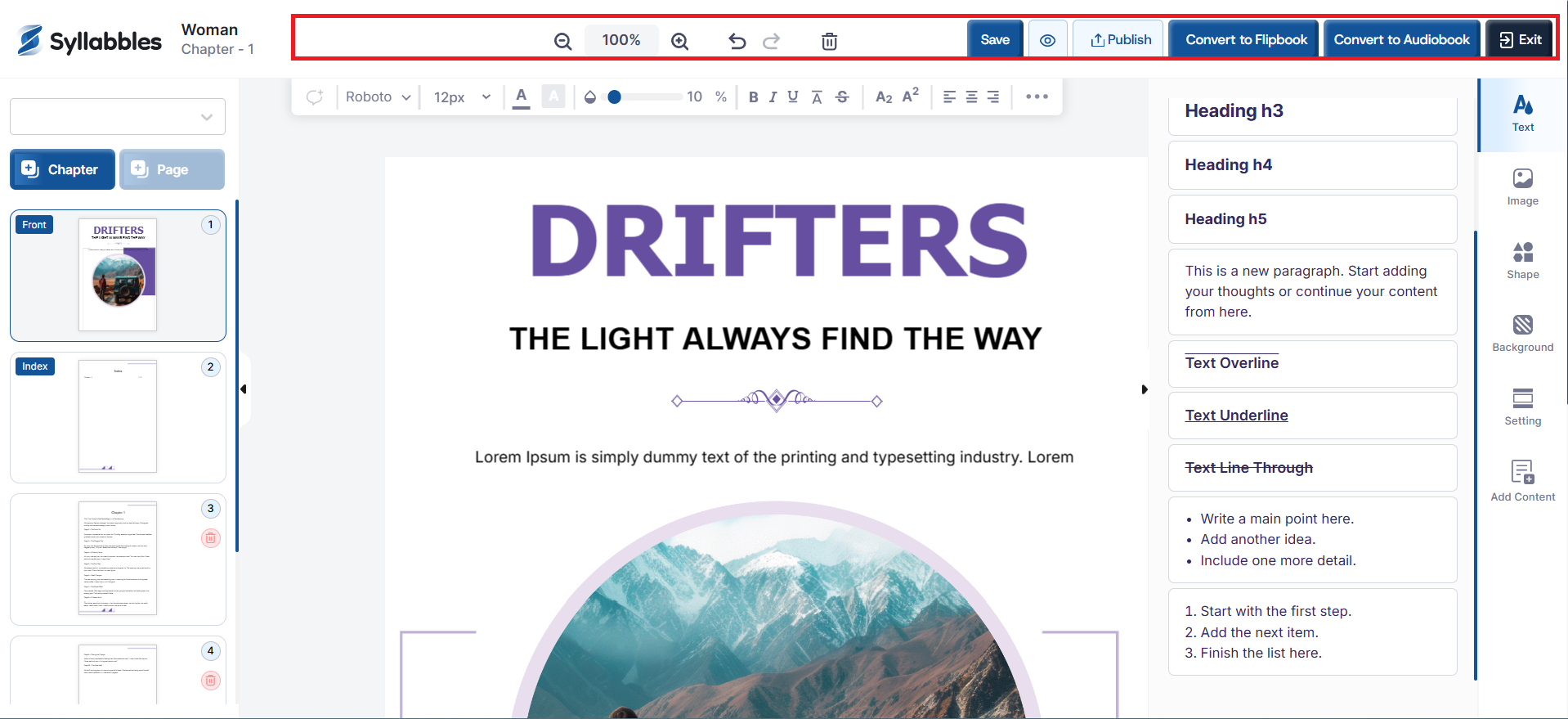The width and height of the screenshot is (1568, 719).
Task: Delete page 3 with its trash icon
Action: click(211, 538)
